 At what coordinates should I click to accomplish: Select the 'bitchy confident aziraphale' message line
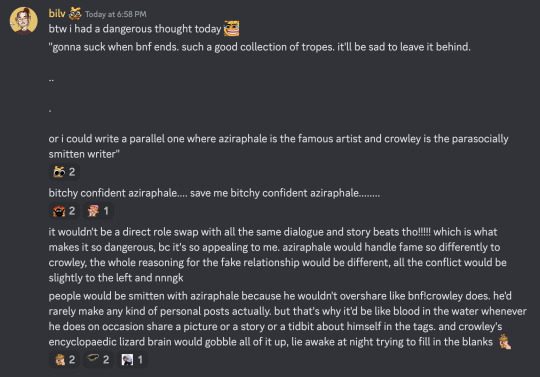[x=214, y=193]
